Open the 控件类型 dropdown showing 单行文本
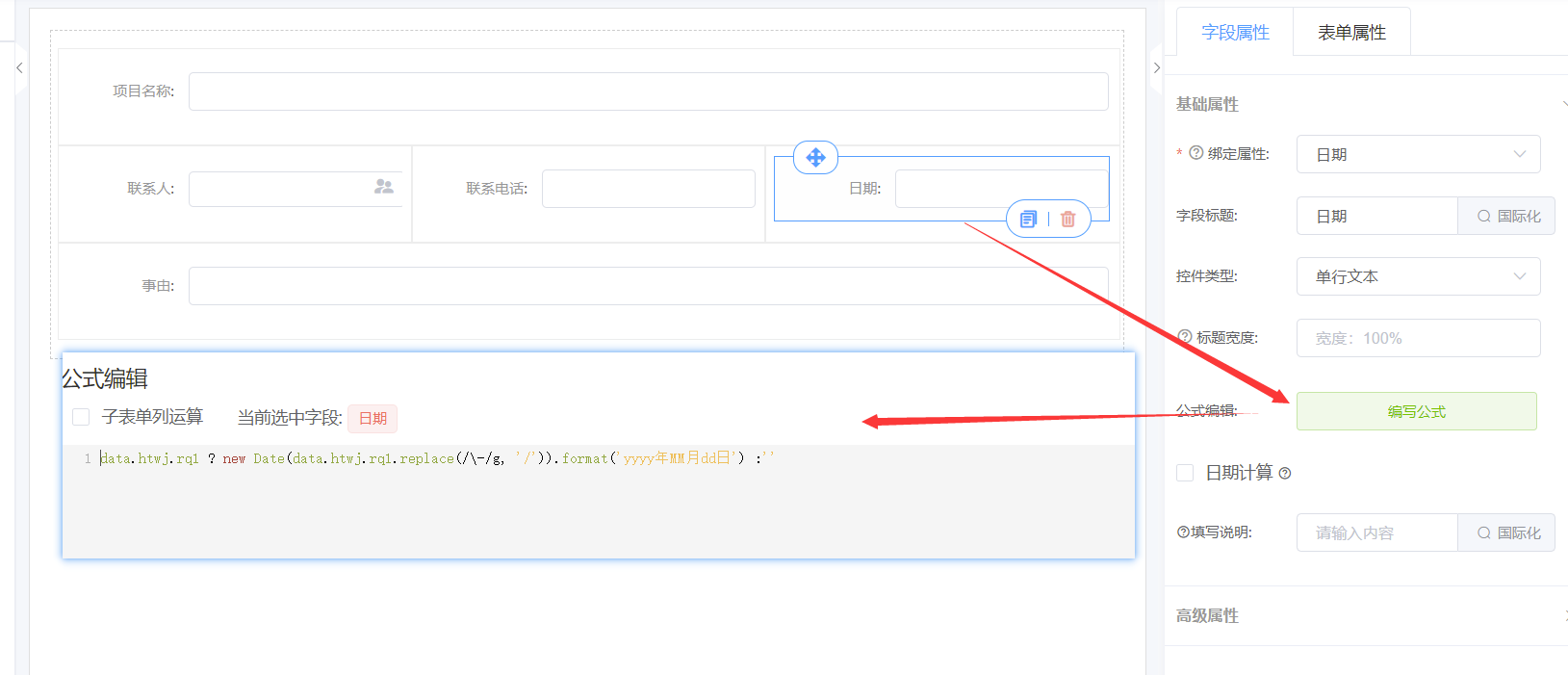 1419,276
